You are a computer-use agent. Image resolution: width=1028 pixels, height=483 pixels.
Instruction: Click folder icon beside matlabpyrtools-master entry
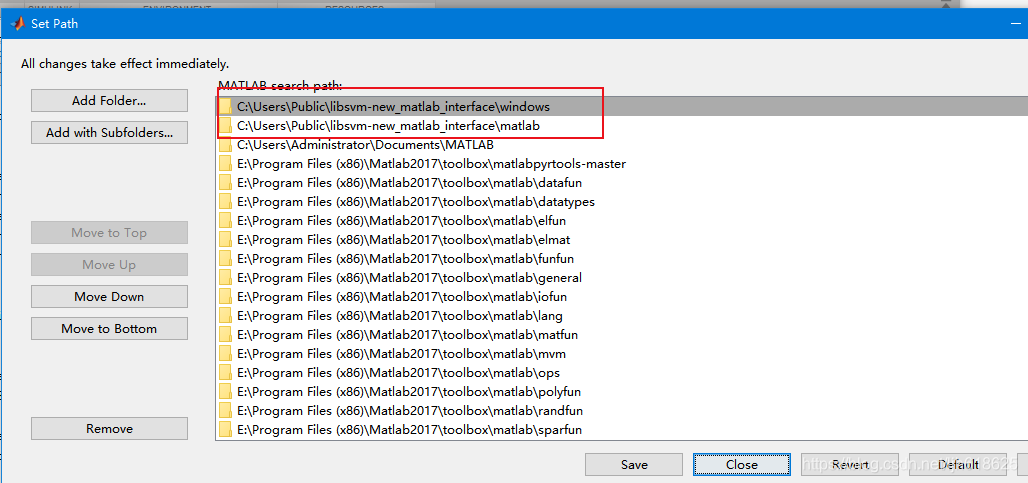pos(226,163)
